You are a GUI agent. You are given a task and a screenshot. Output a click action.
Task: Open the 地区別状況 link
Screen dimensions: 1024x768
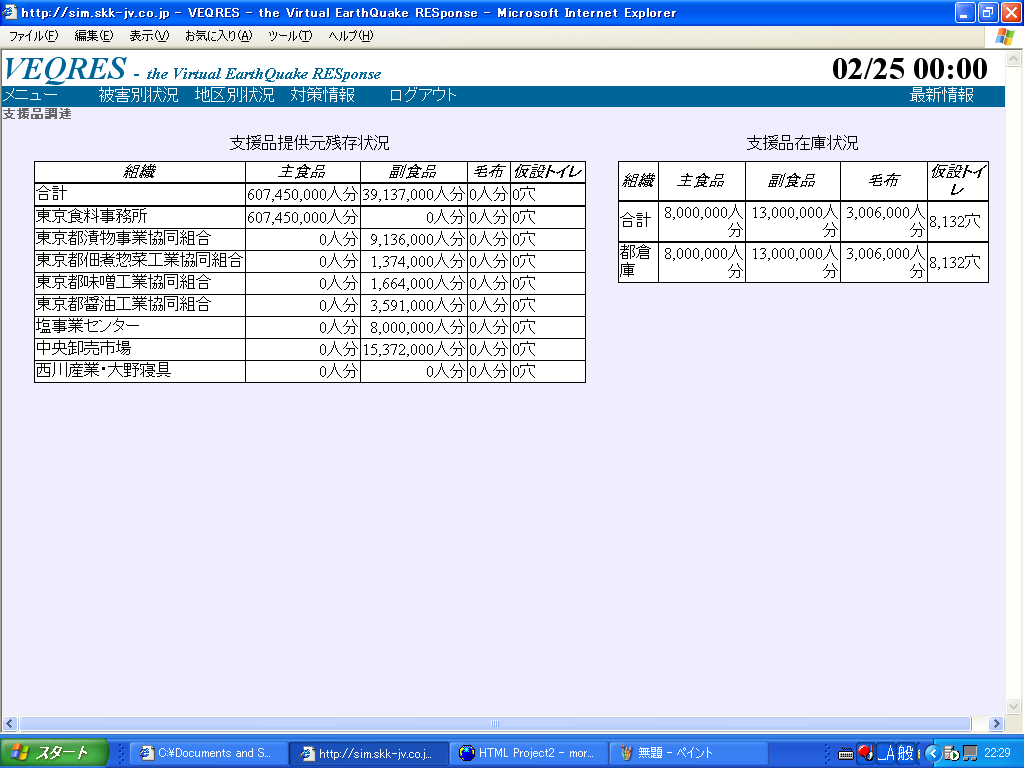[x=234, y=96]
